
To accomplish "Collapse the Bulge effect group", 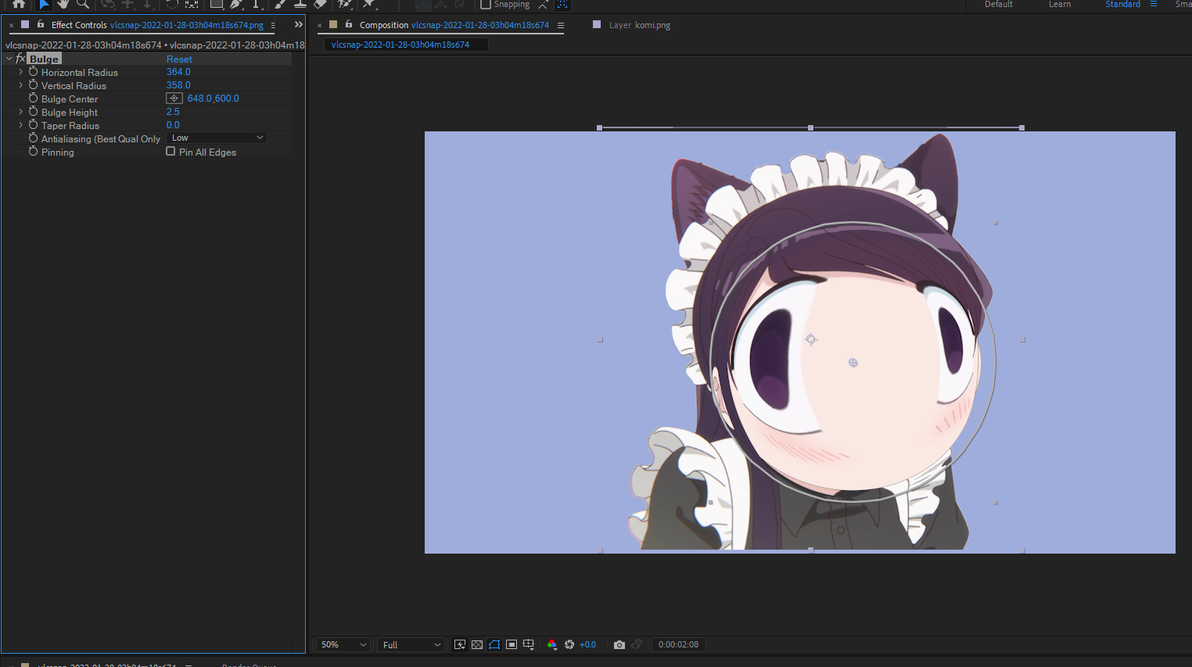I will tap(9, 59).
